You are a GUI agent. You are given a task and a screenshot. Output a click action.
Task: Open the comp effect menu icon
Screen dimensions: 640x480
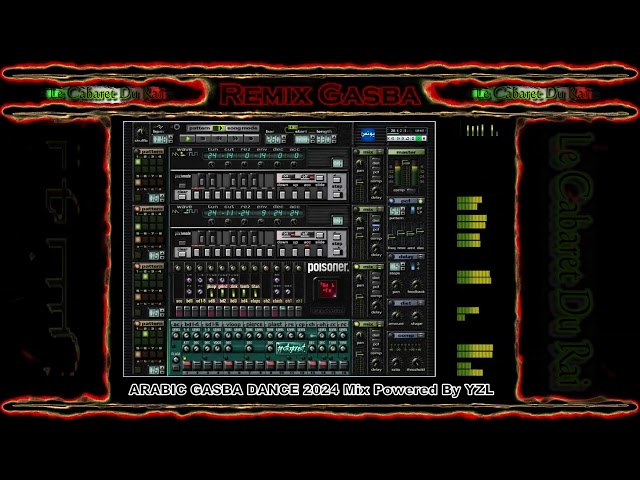(x=420, y=336)
